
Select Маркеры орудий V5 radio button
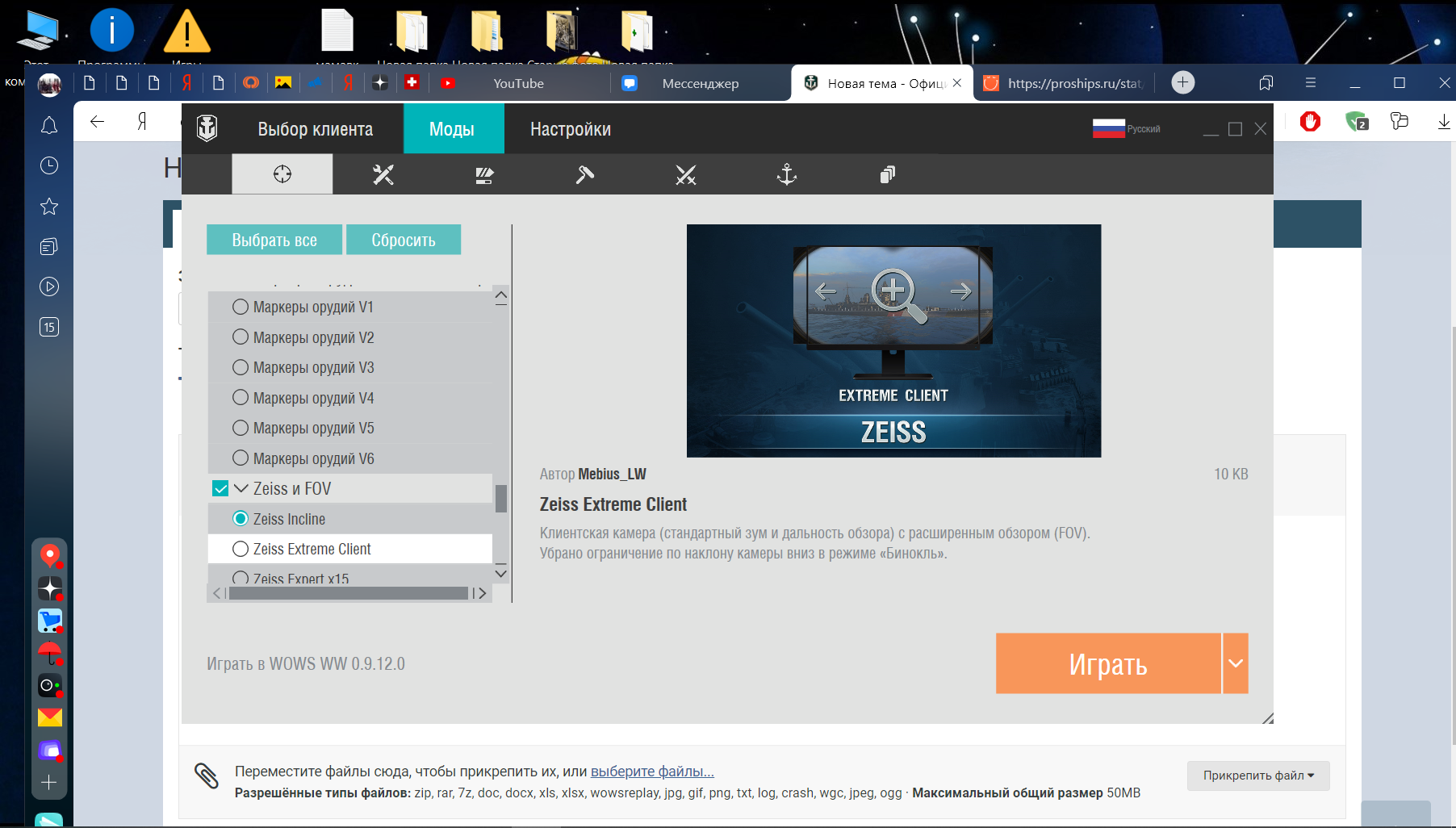[x=241, y=428]
